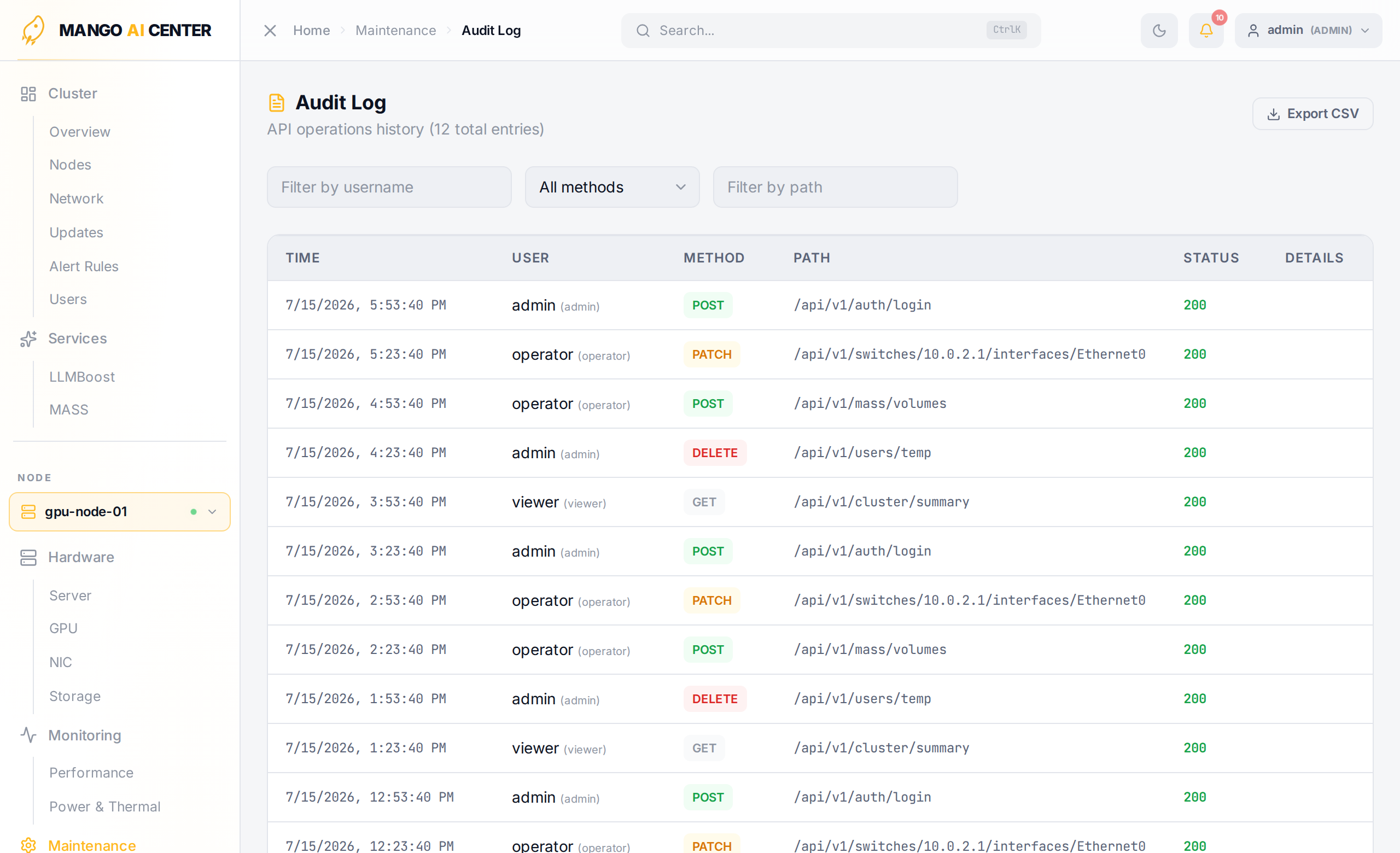1400x853 pixels.
Task: Click the 200 status in 2:53:40 PM row
Action: click(1194, 600)
